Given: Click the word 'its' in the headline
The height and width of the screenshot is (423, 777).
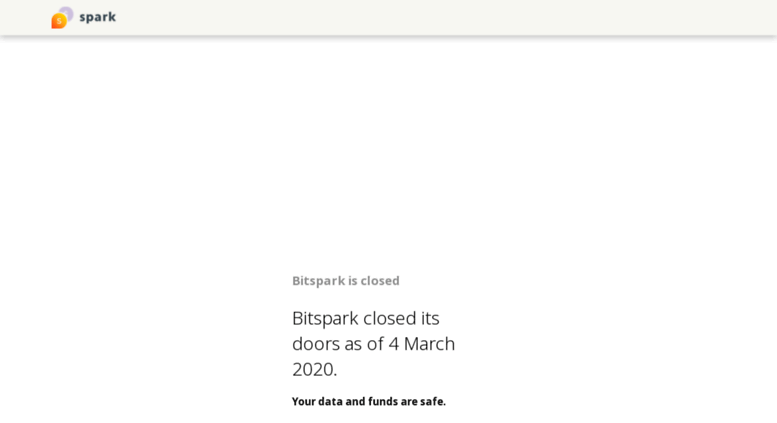Looking at the screenshot, I should coord(430,318).
